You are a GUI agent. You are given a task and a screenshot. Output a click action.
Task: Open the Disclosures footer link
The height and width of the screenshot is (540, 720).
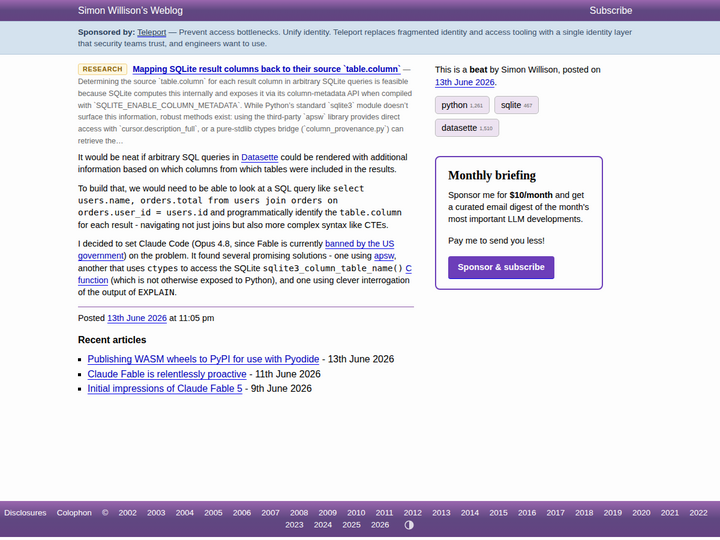tap(25, 513)
